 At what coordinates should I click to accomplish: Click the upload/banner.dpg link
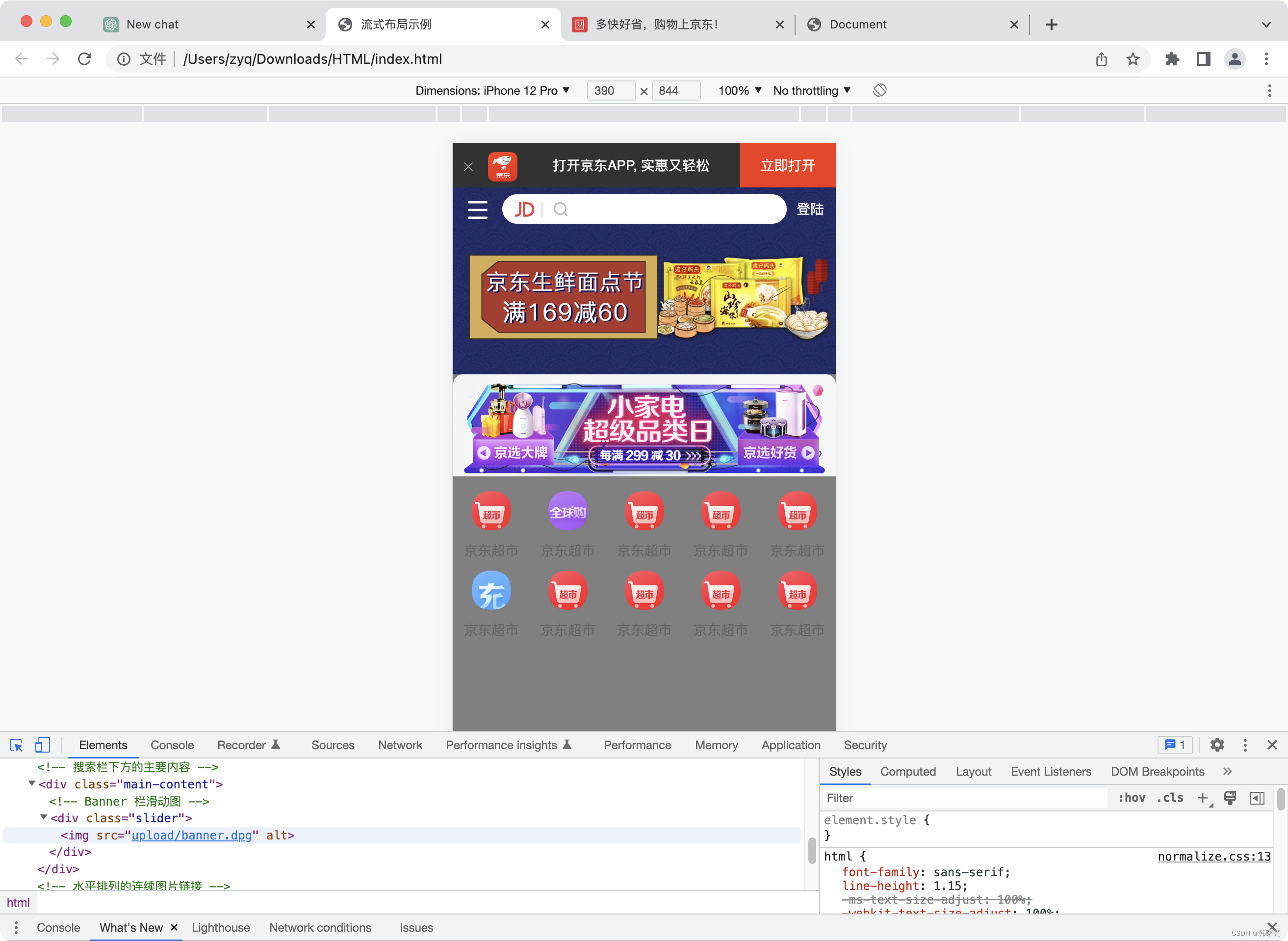pos(191,835)
